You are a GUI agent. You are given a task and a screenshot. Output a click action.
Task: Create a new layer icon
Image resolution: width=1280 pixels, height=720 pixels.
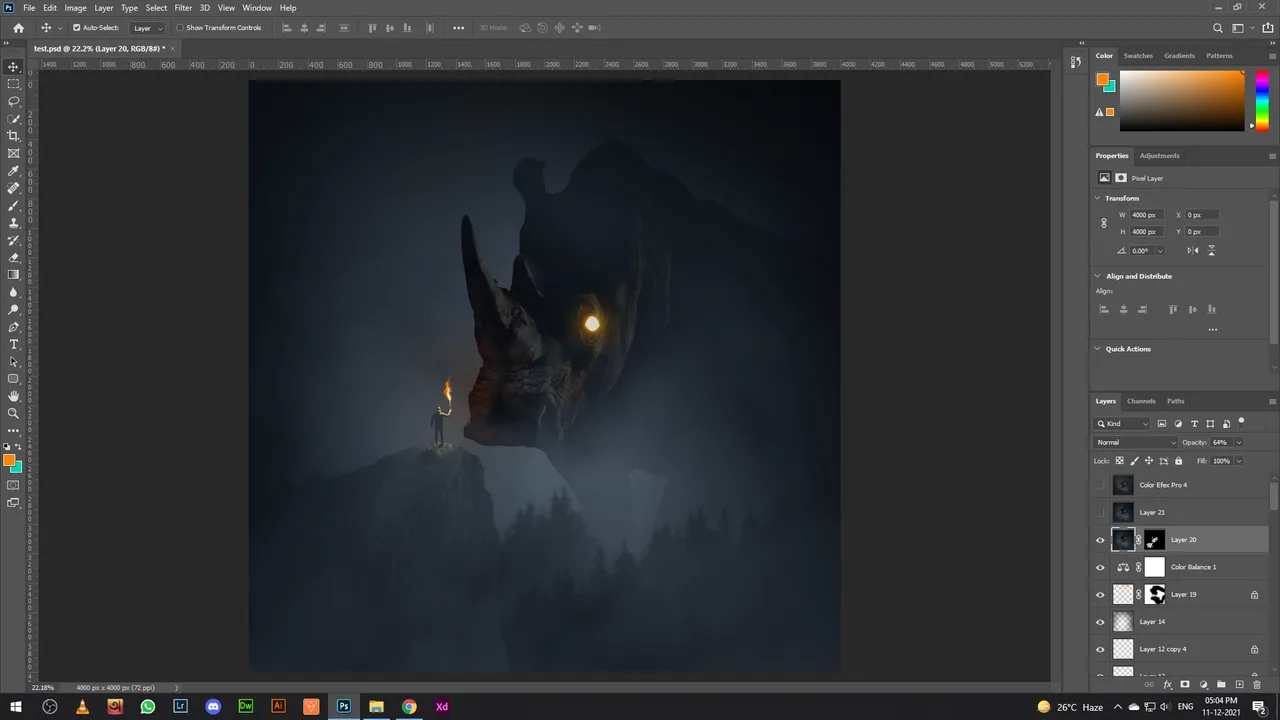[1239, 685]
